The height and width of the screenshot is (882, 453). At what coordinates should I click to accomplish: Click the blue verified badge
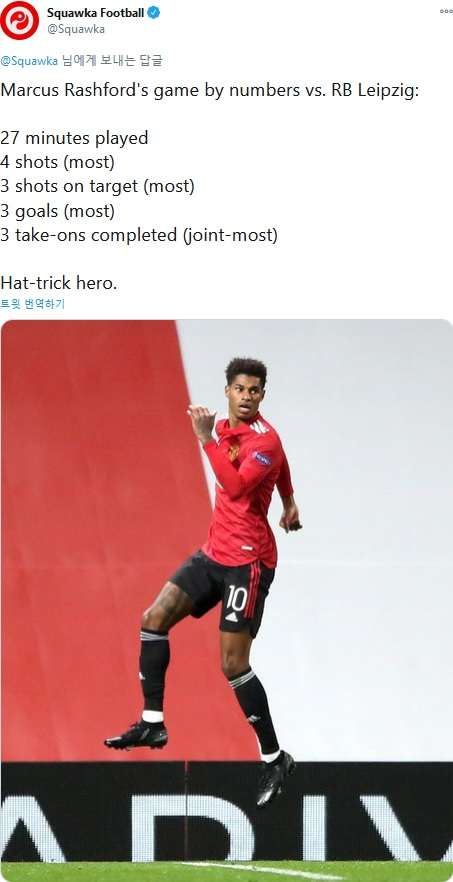[153, 12]
